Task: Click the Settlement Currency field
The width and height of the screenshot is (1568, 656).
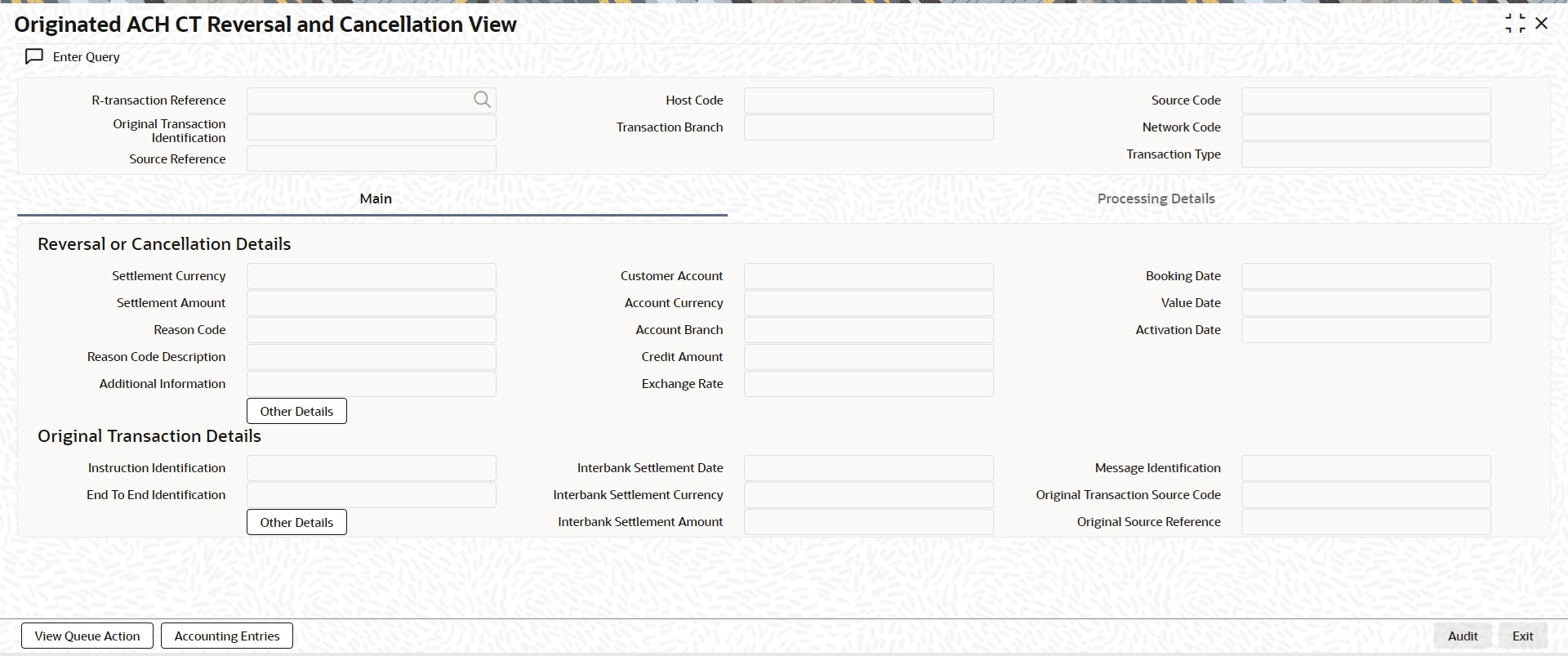Action: 372,276
